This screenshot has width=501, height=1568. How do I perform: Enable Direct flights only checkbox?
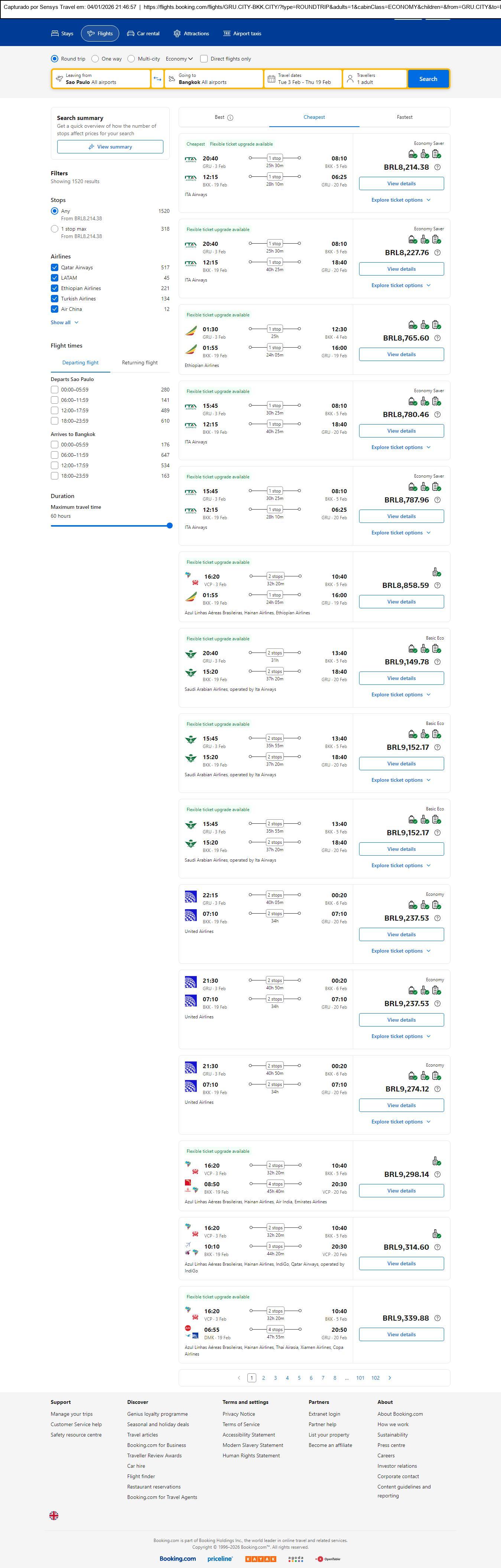(204, 59)
